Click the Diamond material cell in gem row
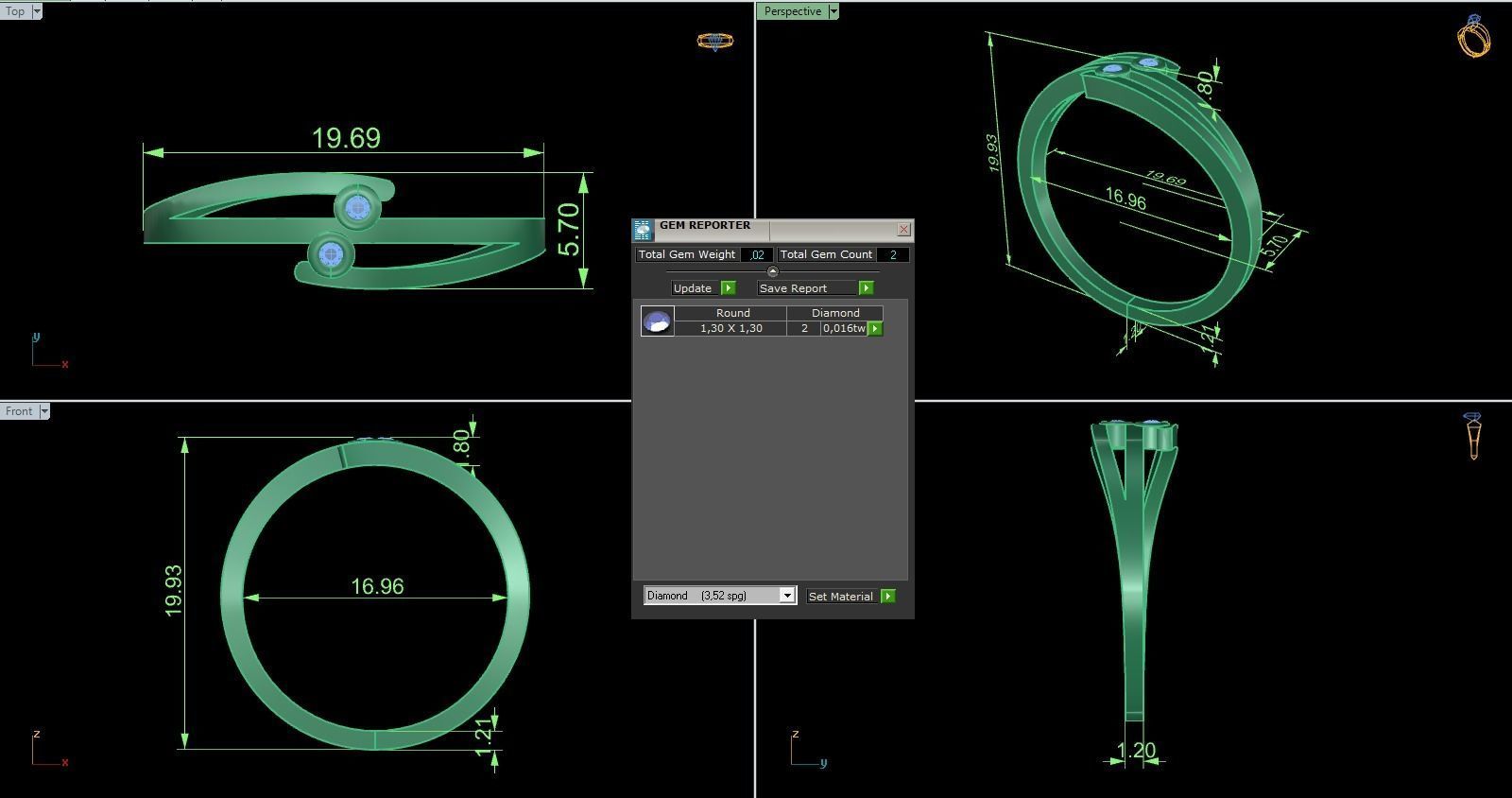The image size is (1512, 798). pos(835,313)
